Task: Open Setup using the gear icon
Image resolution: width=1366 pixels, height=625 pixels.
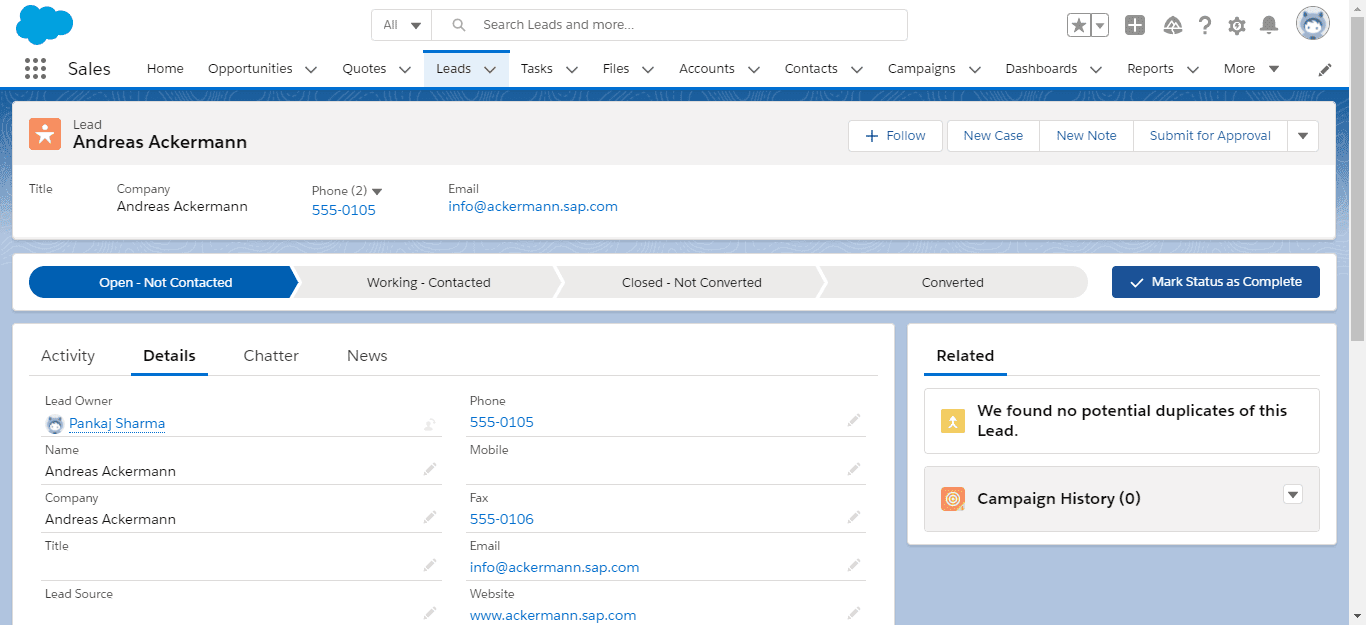Action: coord(1236,26)
